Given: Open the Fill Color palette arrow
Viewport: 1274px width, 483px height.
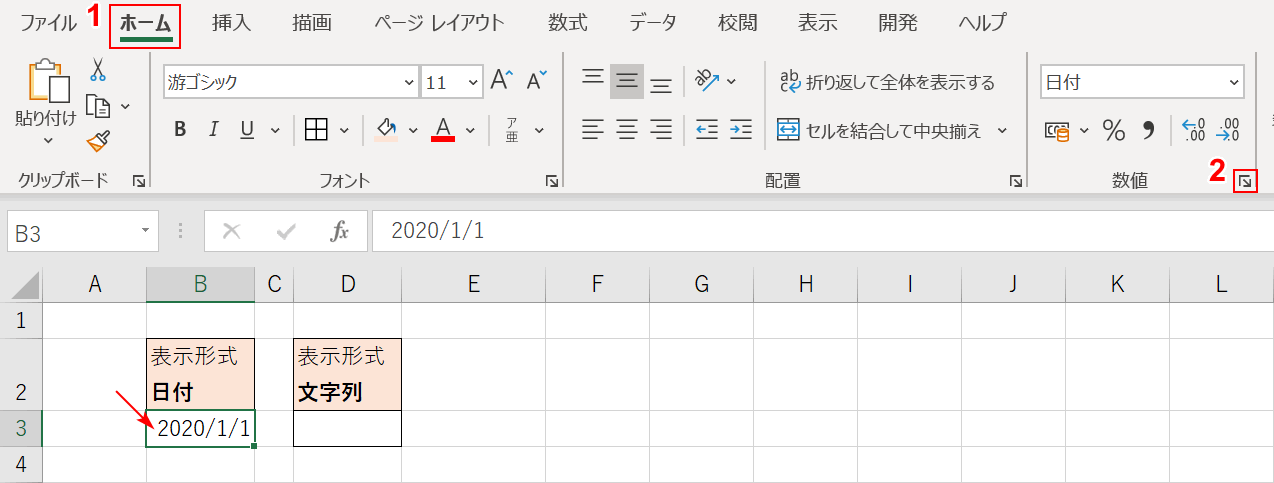Looking at the screenshot, I should pos(415,129).
